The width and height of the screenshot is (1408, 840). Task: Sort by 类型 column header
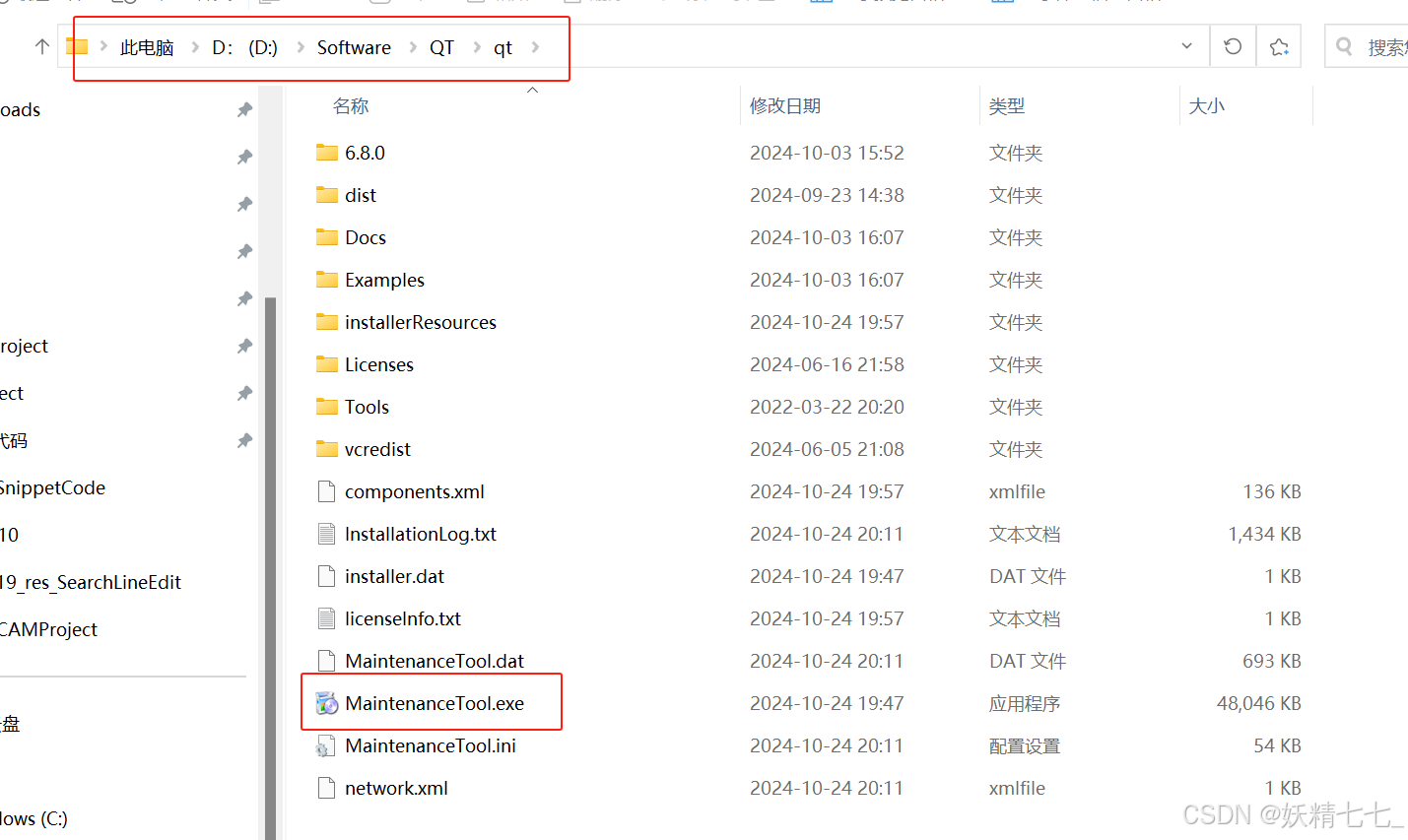[x=1007, y=106]
